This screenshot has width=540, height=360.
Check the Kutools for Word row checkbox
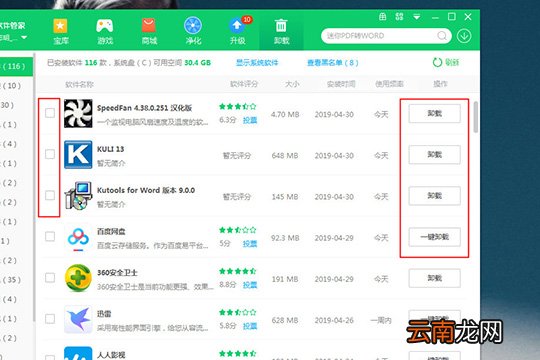pos(50,195)
